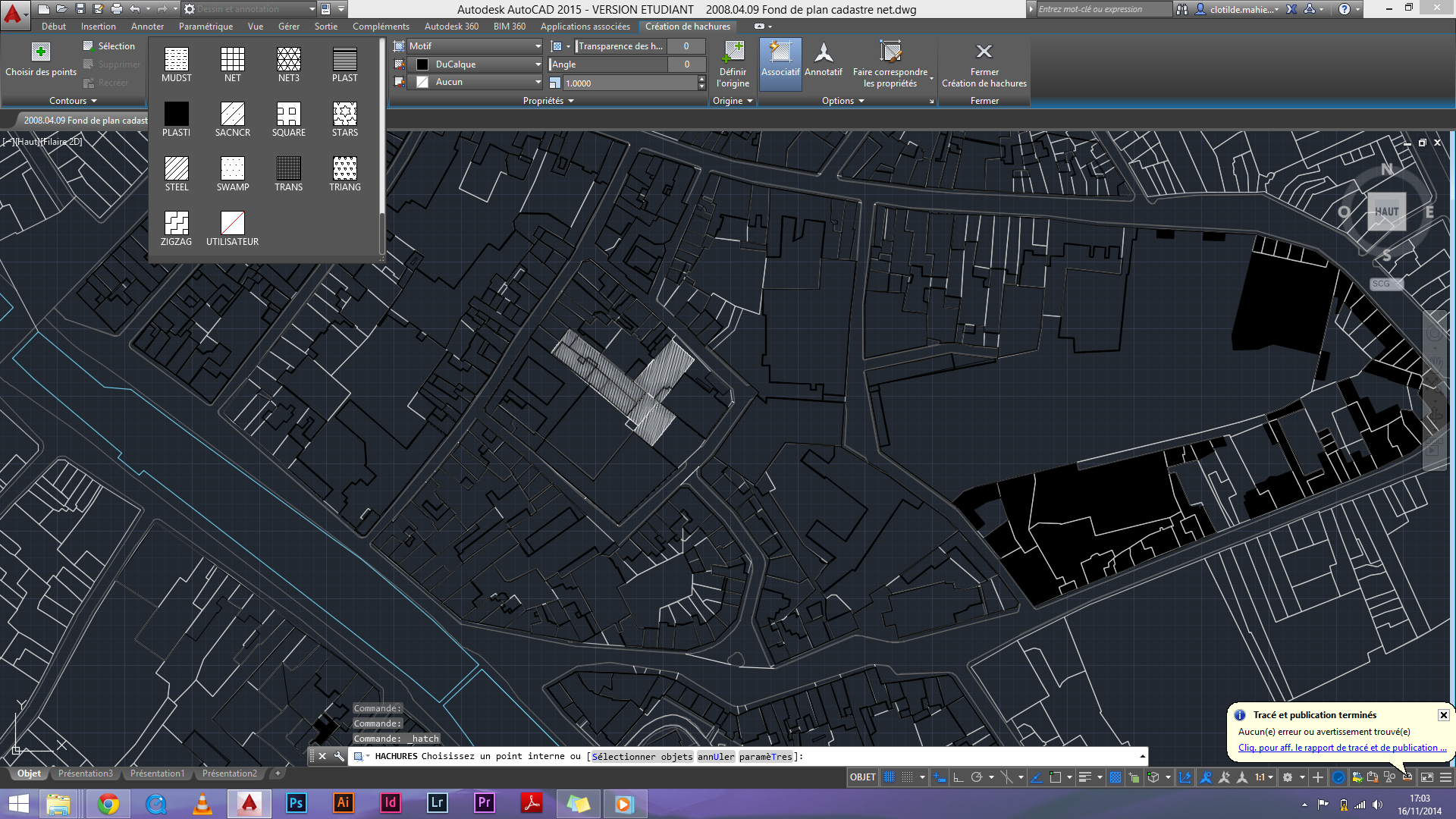Choose the SACNCR hatch pattern
The height and width of the screenshot is (819, 1456).
[232, 120]
